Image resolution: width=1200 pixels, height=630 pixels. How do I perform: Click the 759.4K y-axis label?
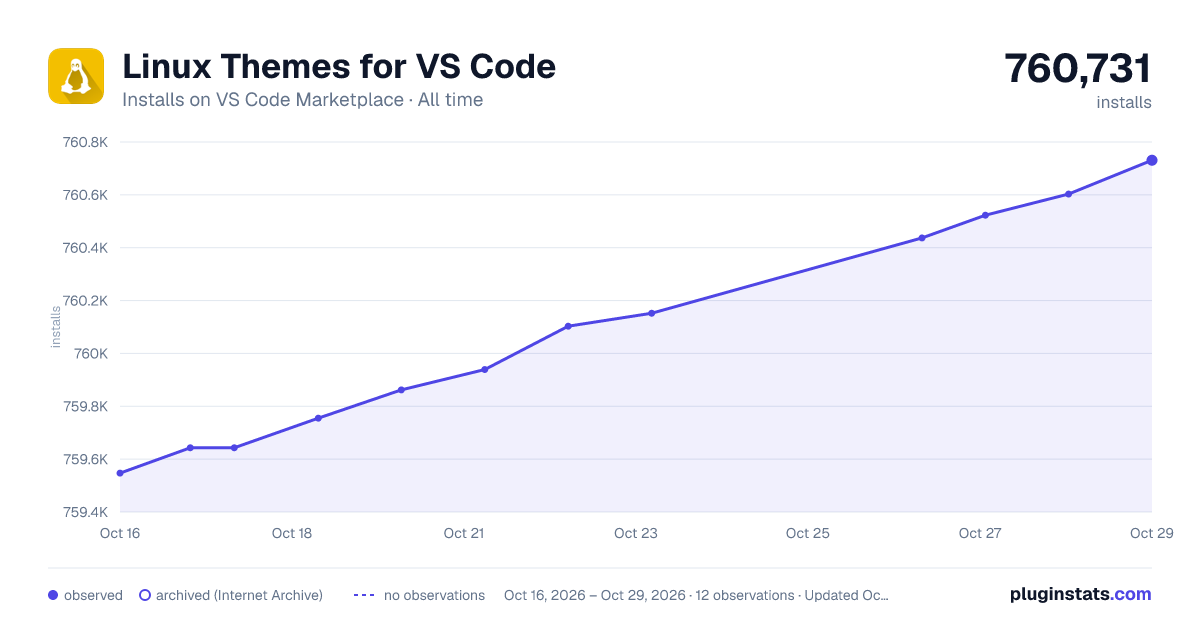click(x=85, y=513)
